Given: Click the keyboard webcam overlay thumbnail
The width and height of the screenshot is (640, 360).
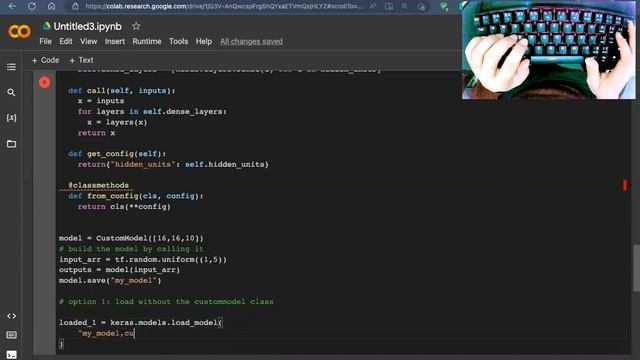Looking at the screenshot, I should click(549, 50).
